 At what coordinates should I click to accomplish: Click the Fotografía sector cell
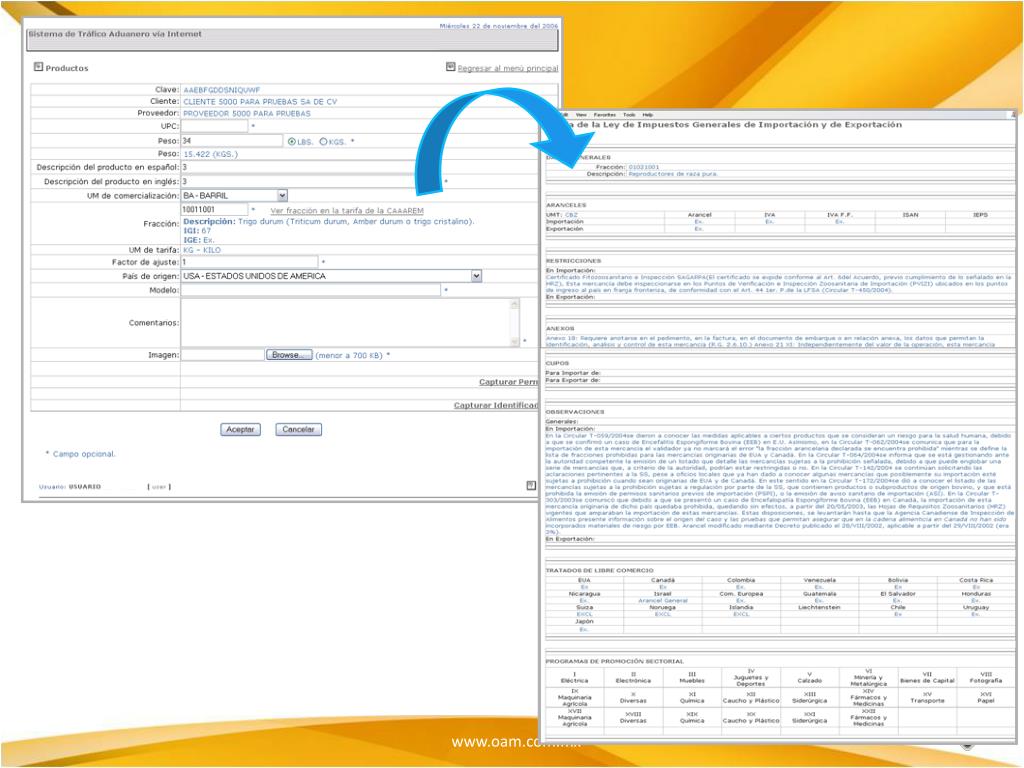click(985, 677)
